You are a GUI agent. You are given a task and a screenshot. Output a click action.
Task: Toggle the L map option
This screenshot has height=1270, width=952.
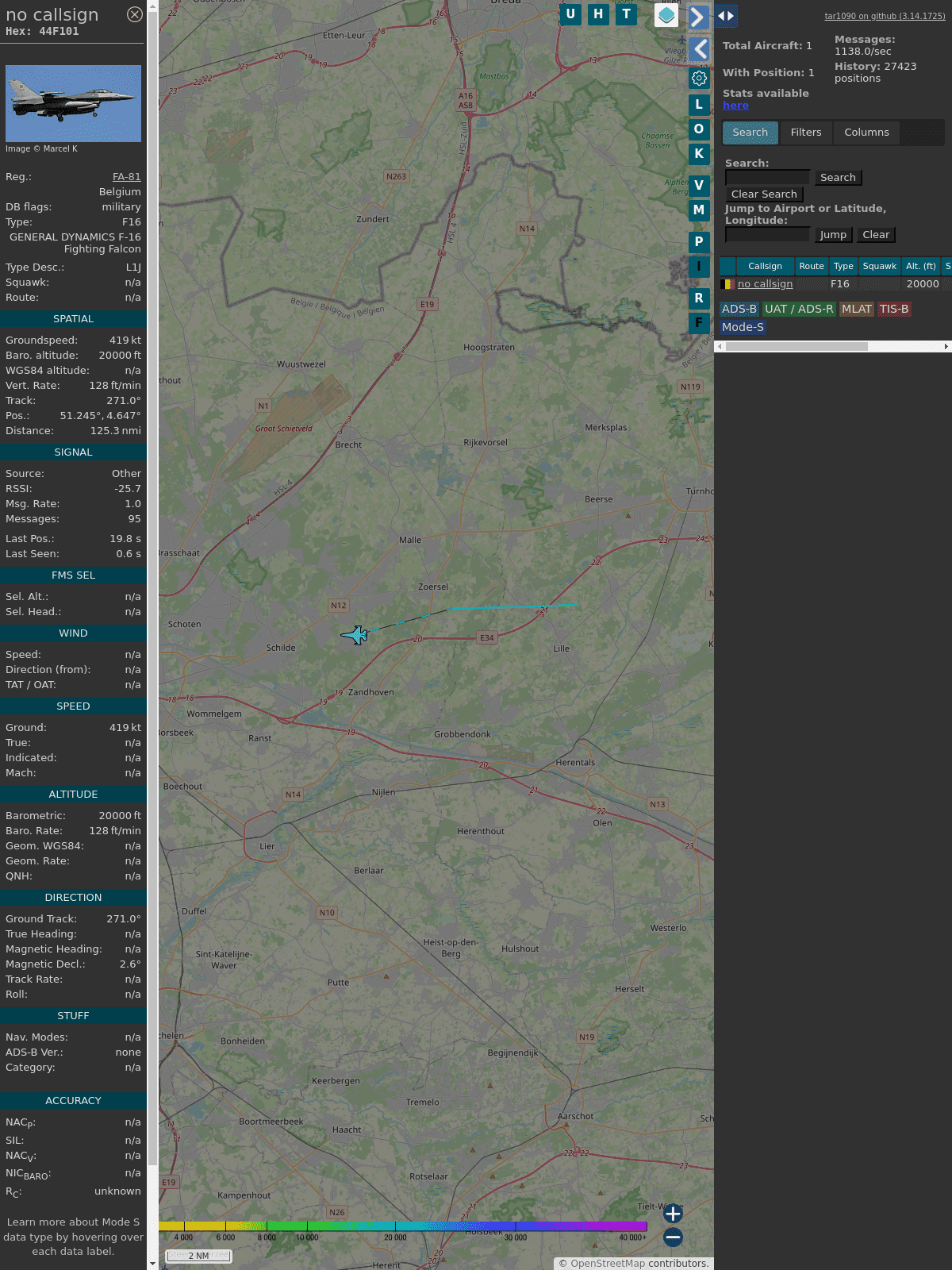point(699,105)
